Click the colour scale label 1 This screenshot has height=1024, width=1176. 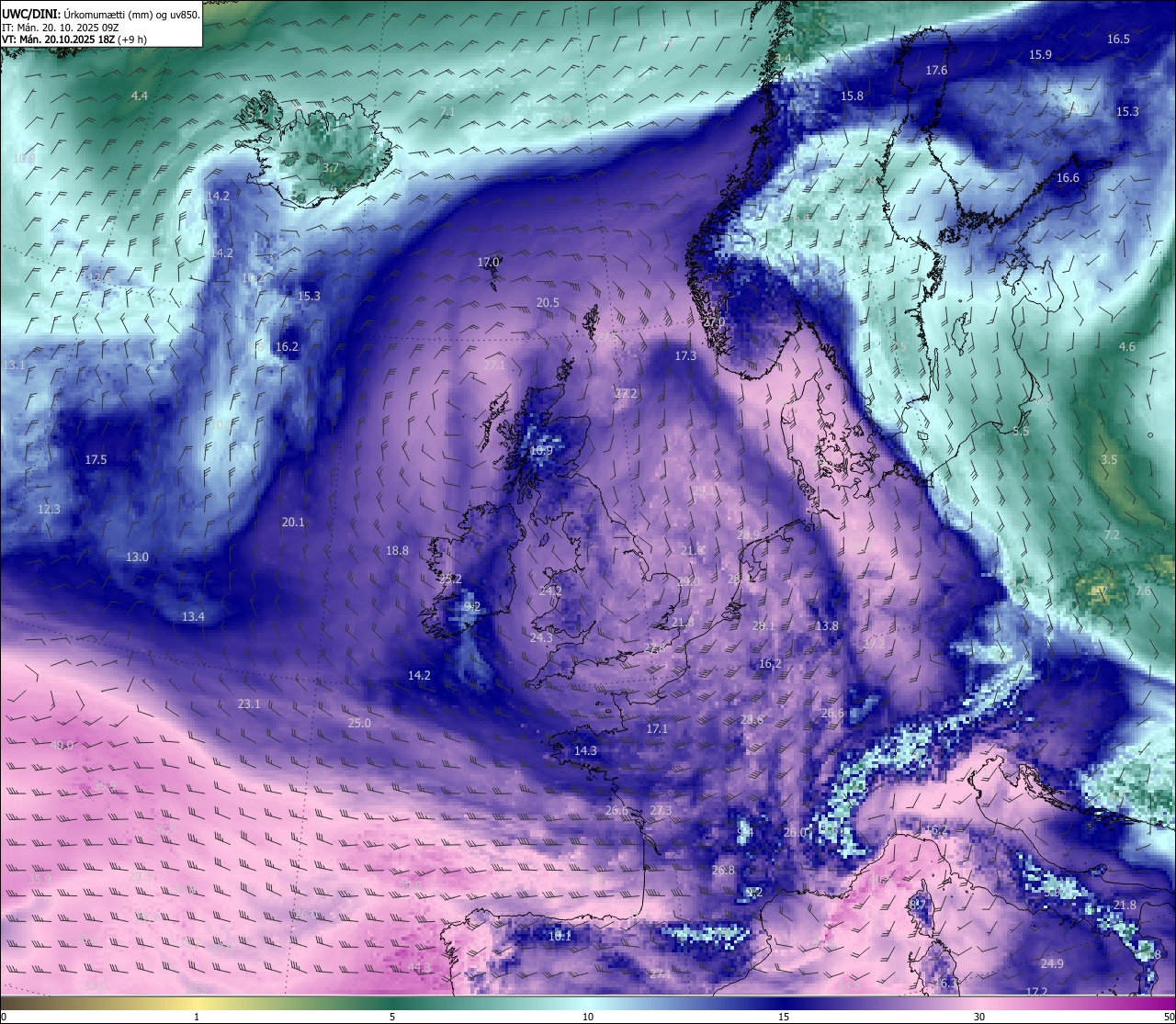(x=197, y=1017)
